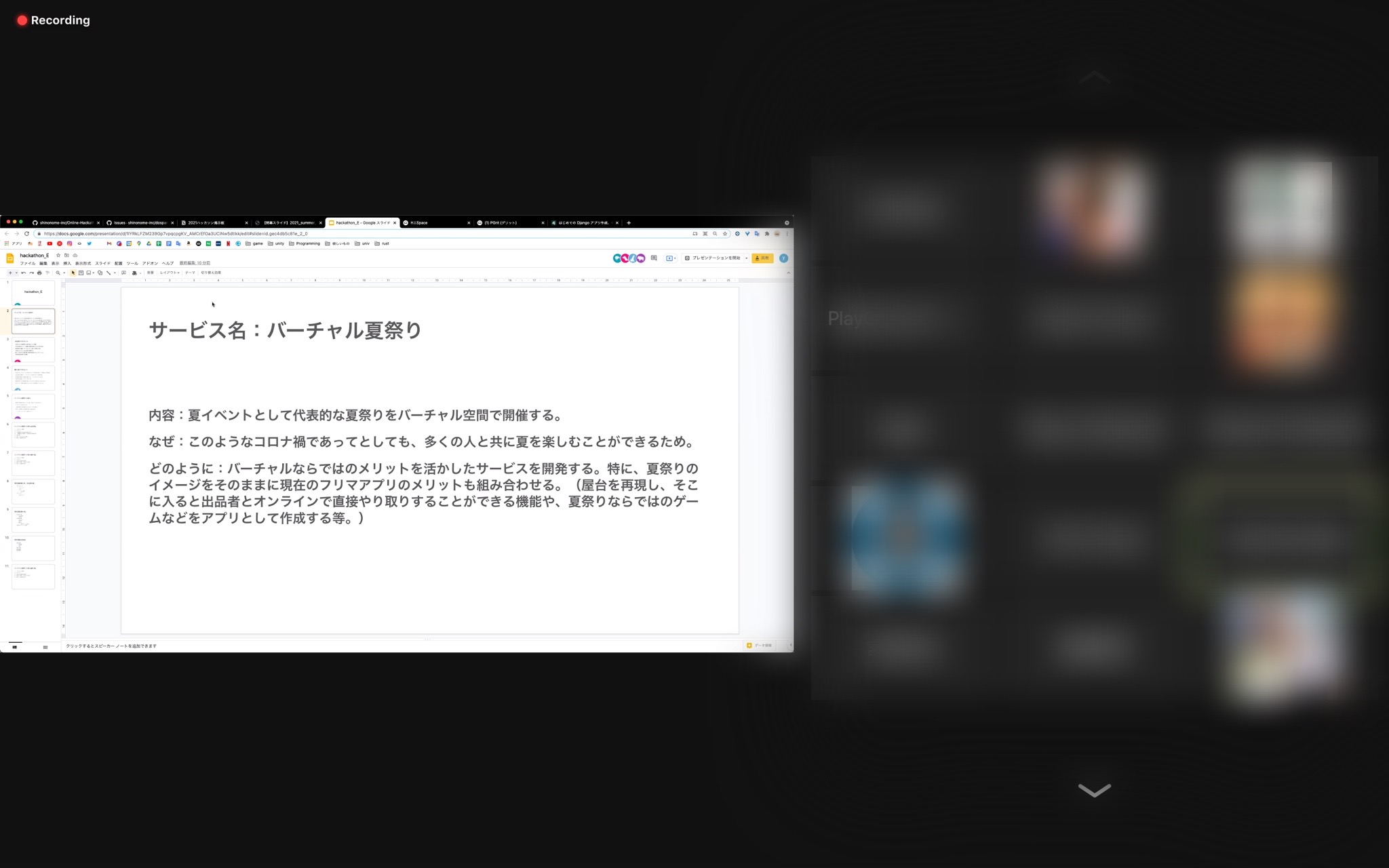Open the line type dropdown arrow
Viewport: 1389px width, 868px height.
115,273
